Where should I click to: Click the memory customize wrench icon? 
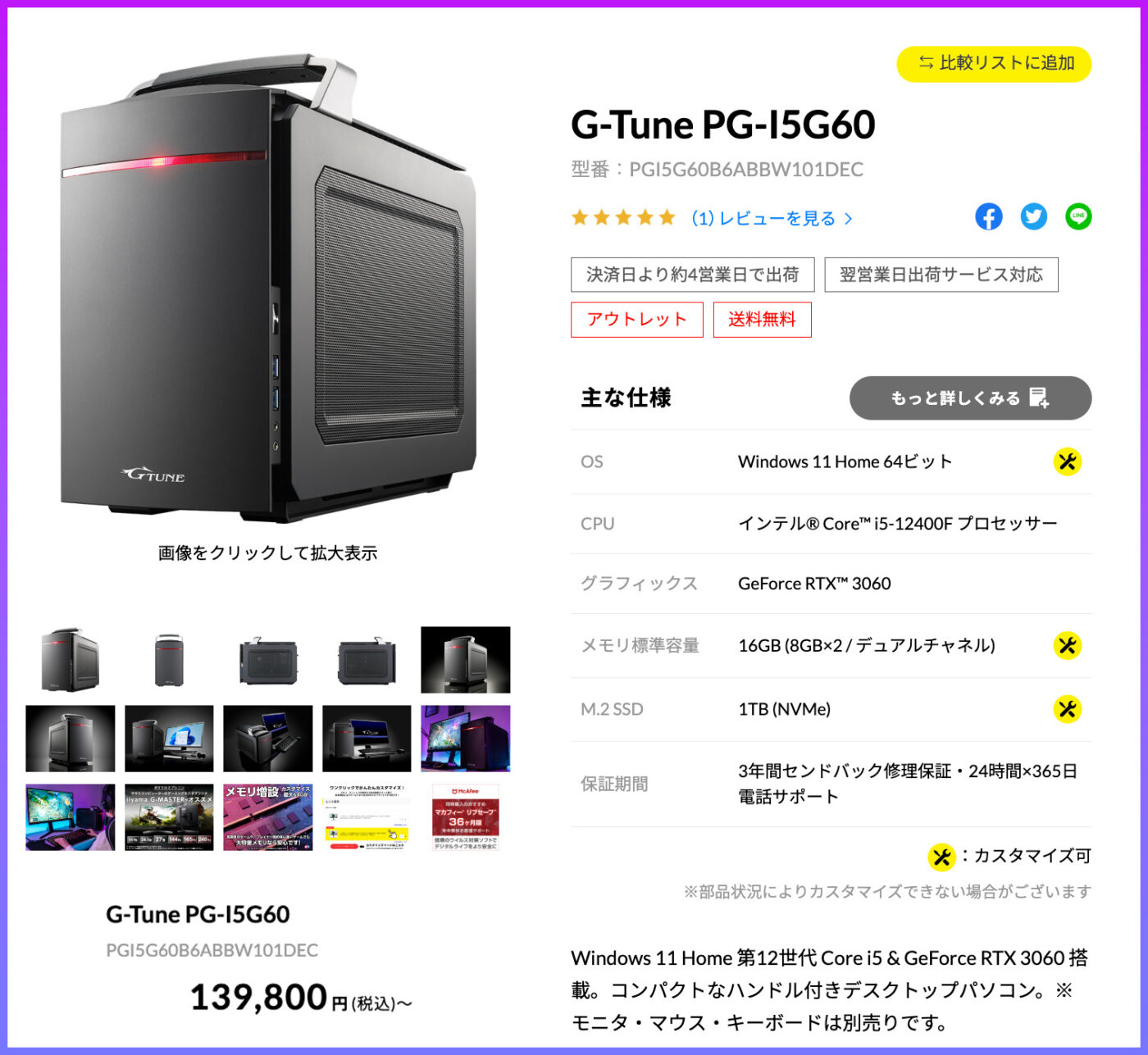point(1067,645)
